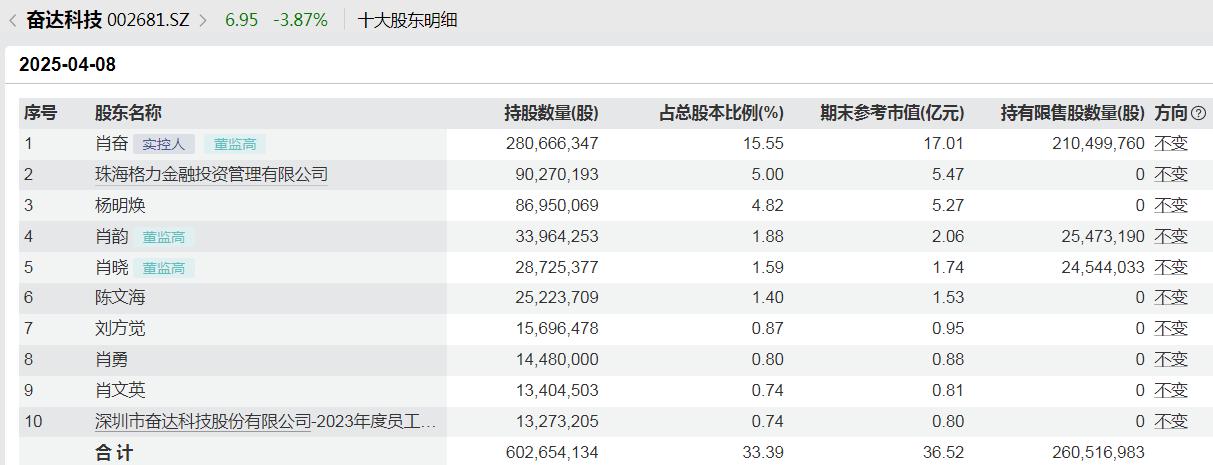Image resolution: width=1213 pixels, height=465 pixels.
Task: Click the 董监高 tag next to 肖韵
Action: click(x=164, y=237)
